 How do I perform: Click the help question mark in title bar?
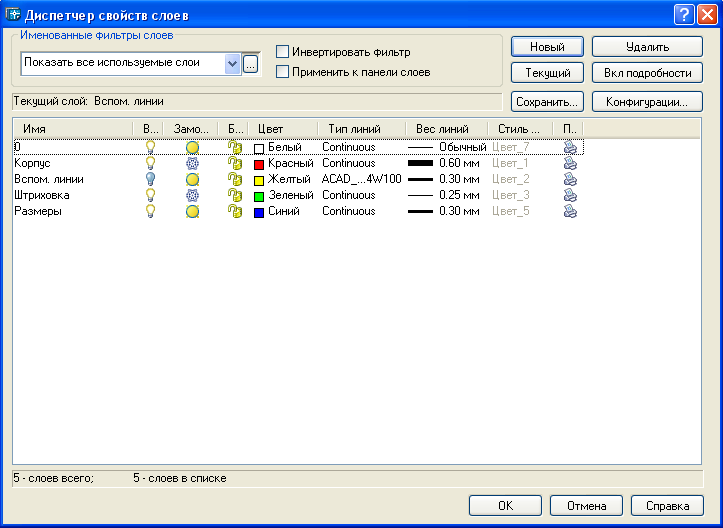point(684,15)
